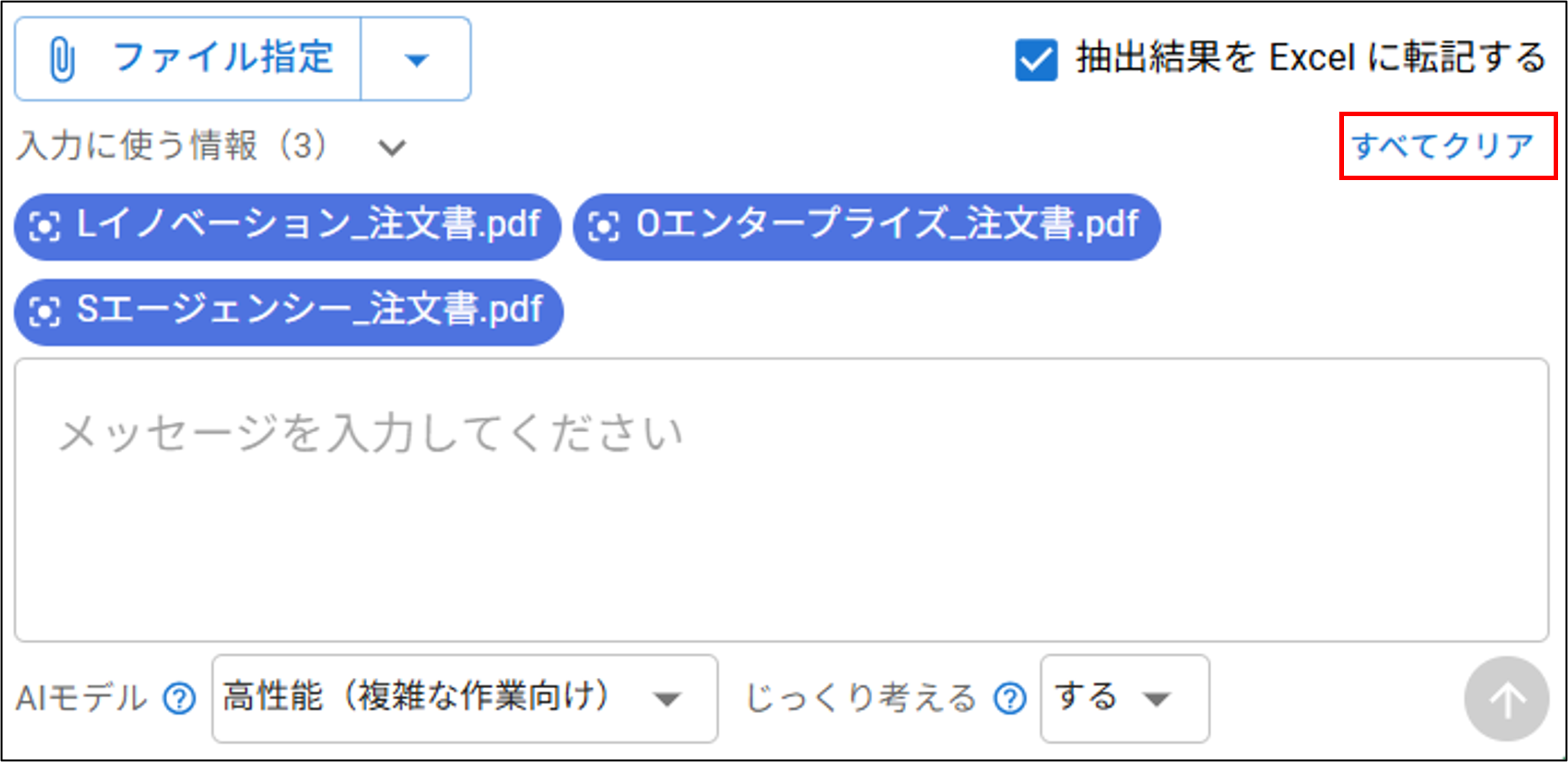Click the send arrow button
The width and height of the screenshot is (1568, 762).
point(1507,699)
